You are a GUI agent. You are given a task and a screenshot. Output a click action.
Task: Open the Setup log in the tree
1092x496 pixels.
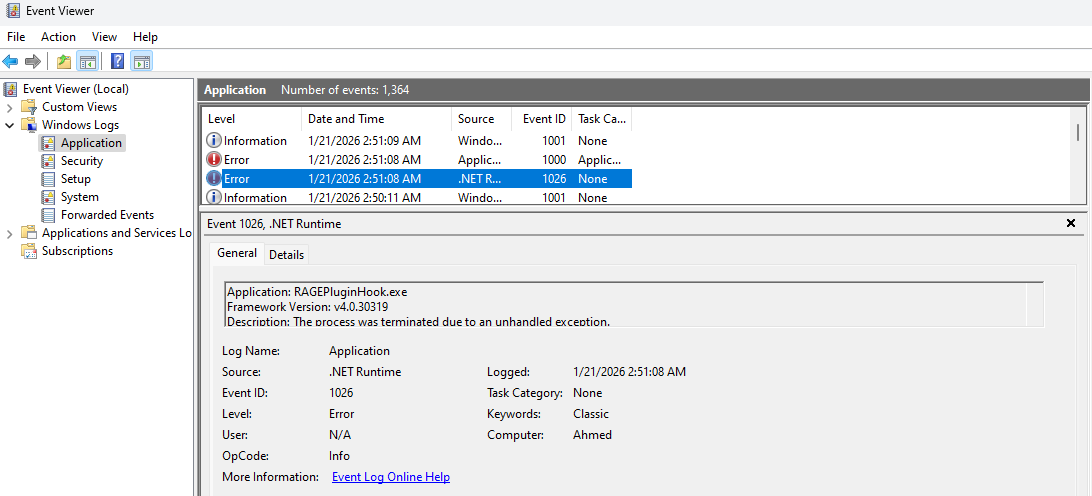[75, 179]
